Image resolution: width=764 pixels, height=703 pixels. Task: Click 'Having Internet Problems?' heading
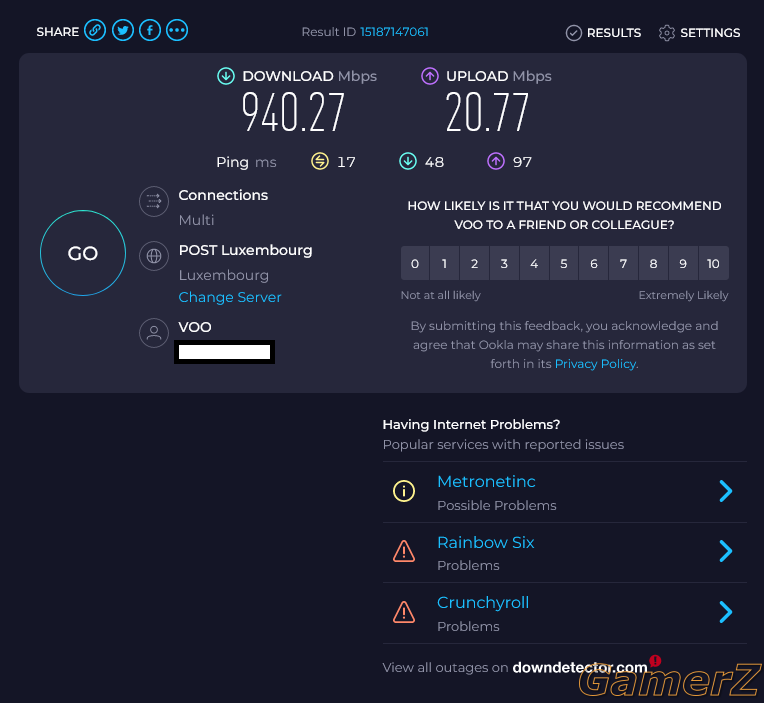click(x=471, y=425)
